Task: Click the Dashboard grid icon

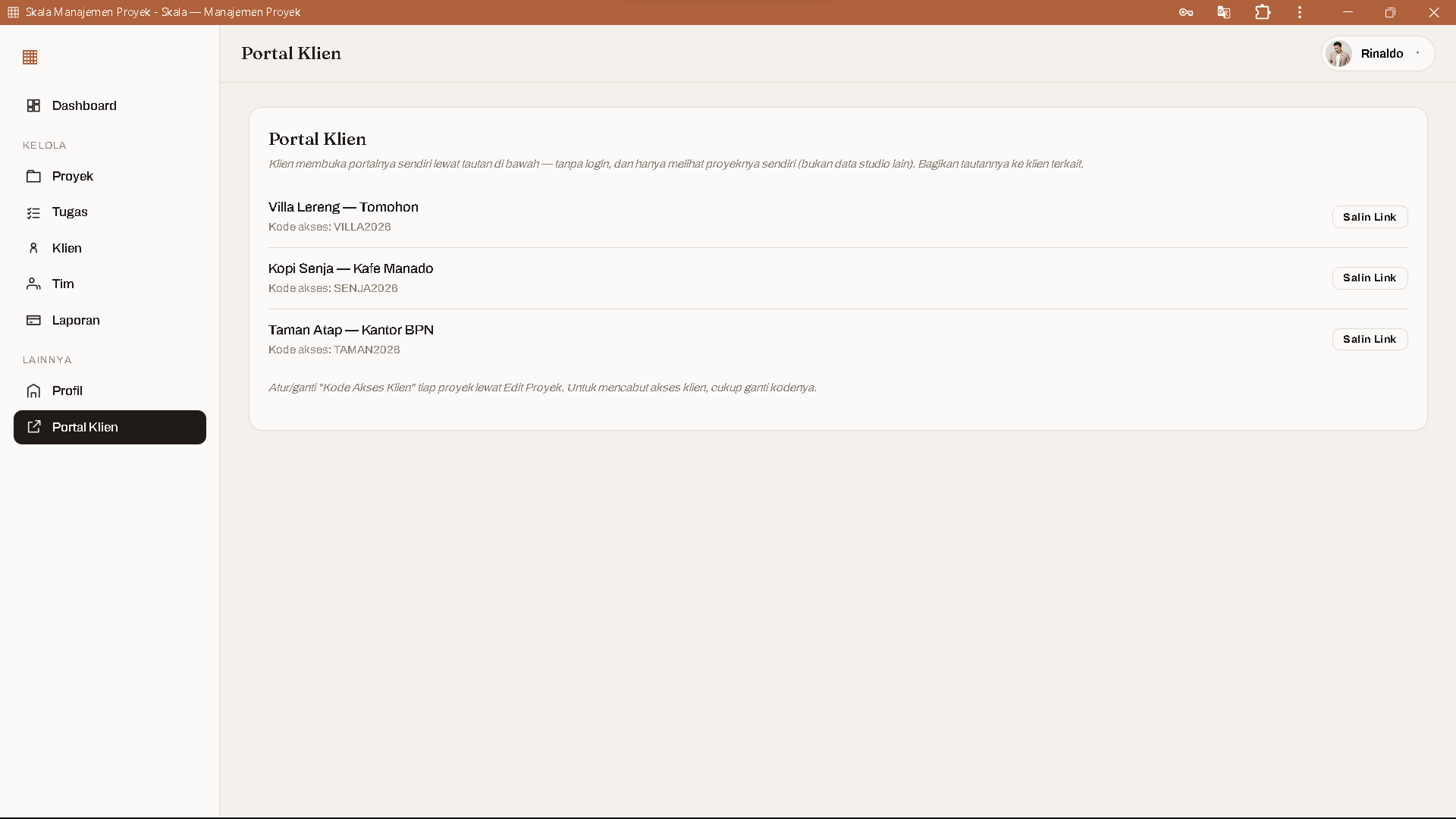Action: [x=33, y=105]
